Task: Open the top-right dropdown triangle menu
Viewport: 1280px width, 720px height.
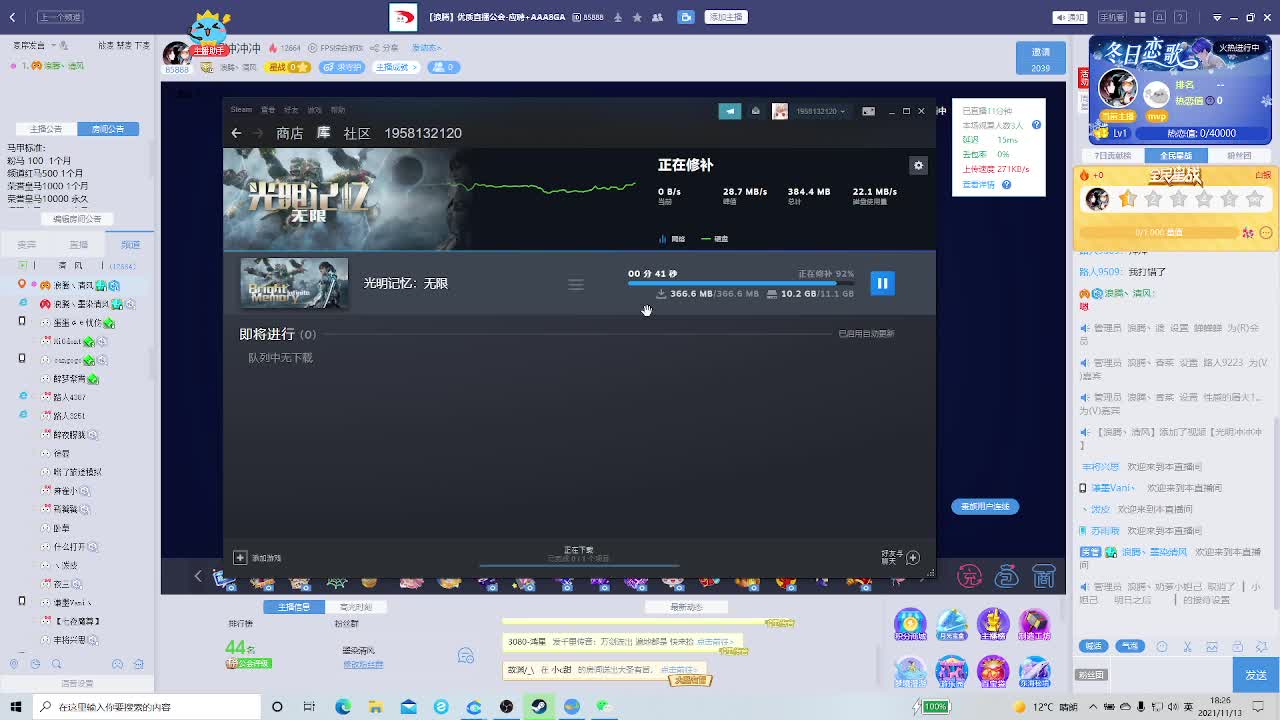Action: point(1217,17)
